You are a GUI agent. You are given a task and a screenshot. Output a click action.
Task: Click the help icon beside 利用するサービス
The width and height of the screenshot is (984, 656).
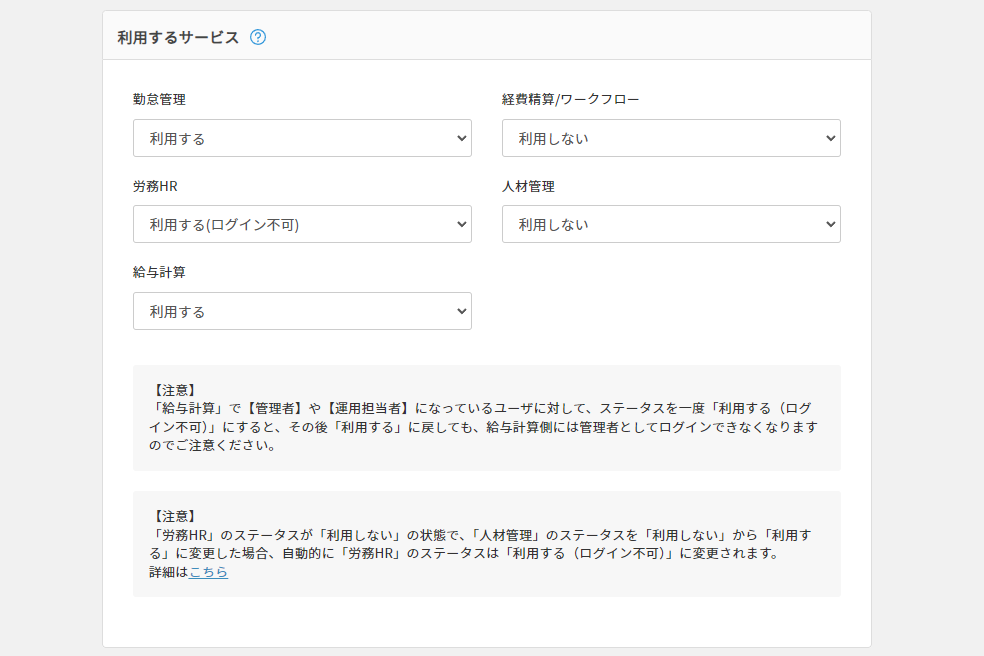[258, 37]
